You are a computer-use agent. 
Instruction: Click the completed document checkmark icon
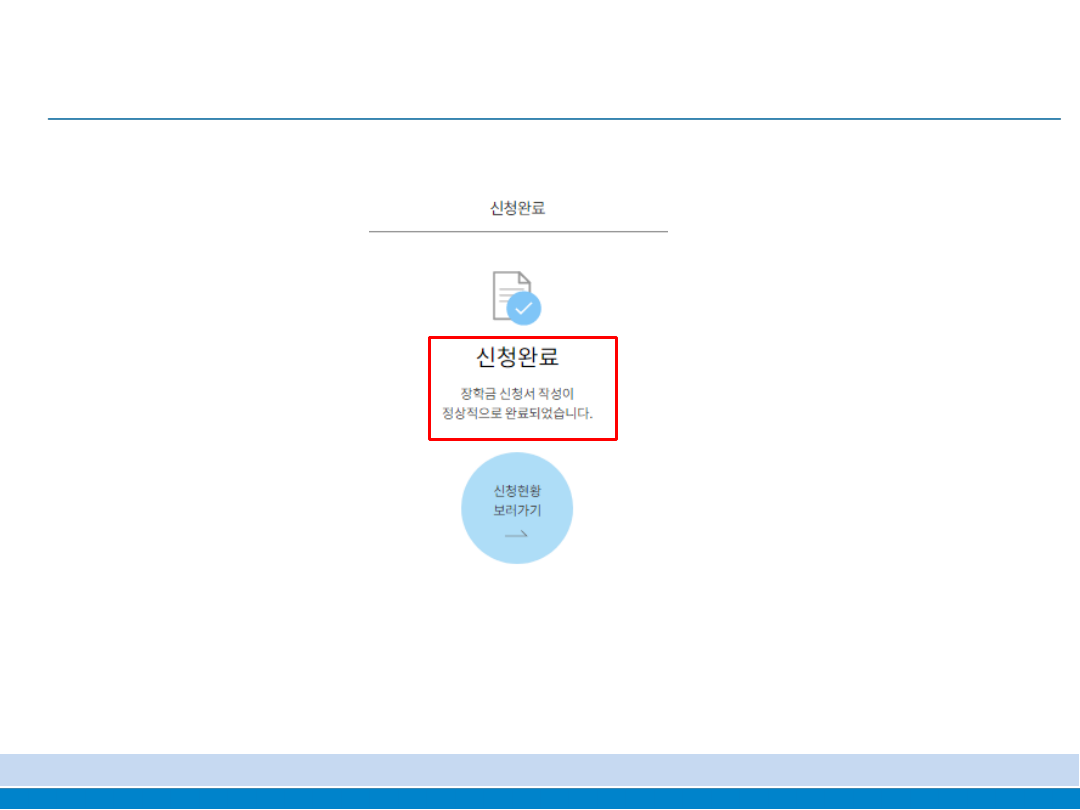(x=517, y=298)
